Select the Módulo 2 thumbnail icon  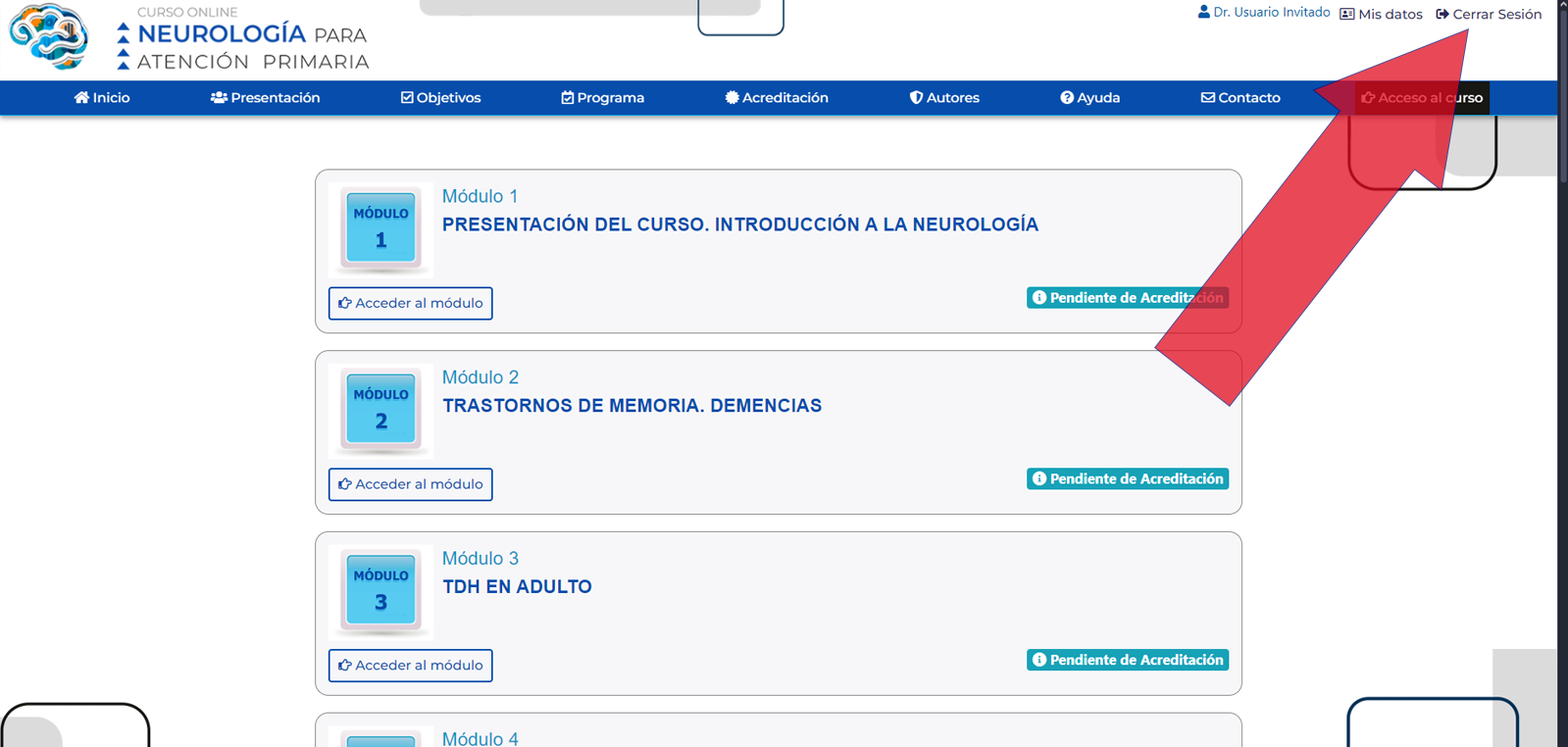tap(380, 411)
